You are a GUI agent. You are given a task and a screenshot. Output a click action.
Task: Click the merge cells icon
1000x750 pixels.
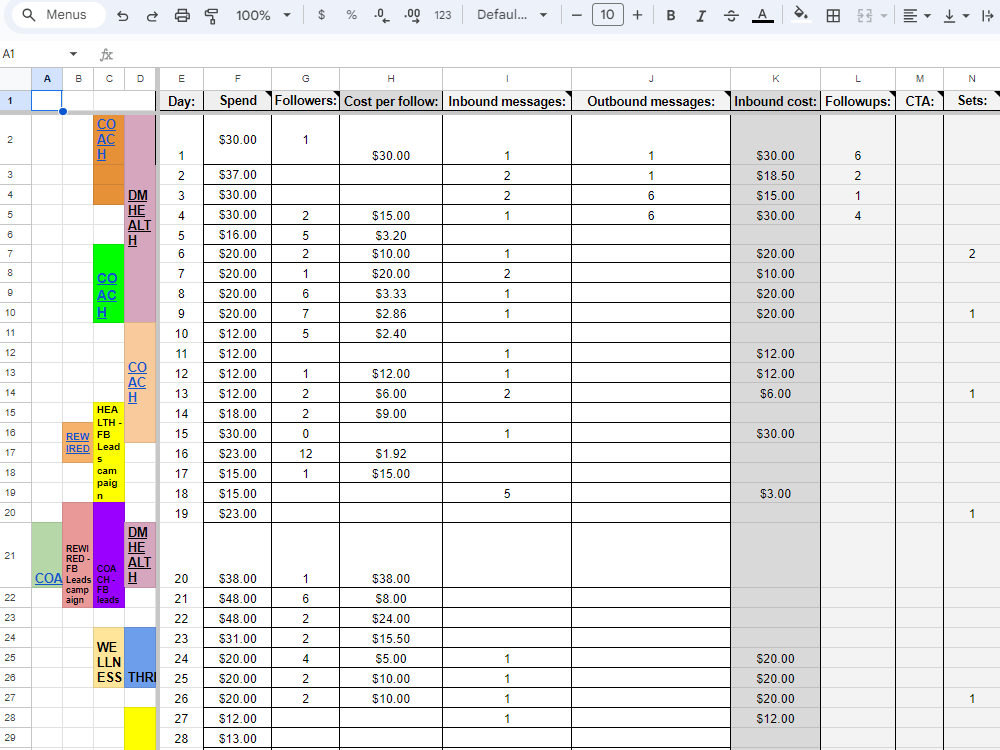coord(864,15)
